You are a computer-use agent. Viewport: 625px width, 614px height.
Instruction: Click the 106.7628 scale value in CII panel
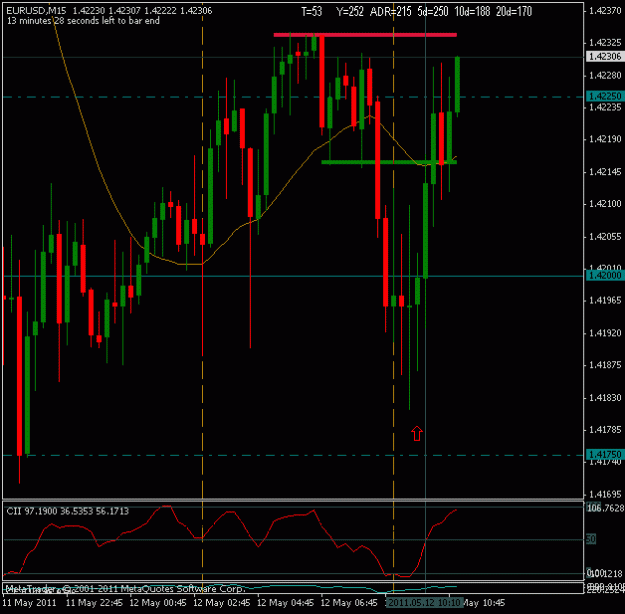coord(605,508)
